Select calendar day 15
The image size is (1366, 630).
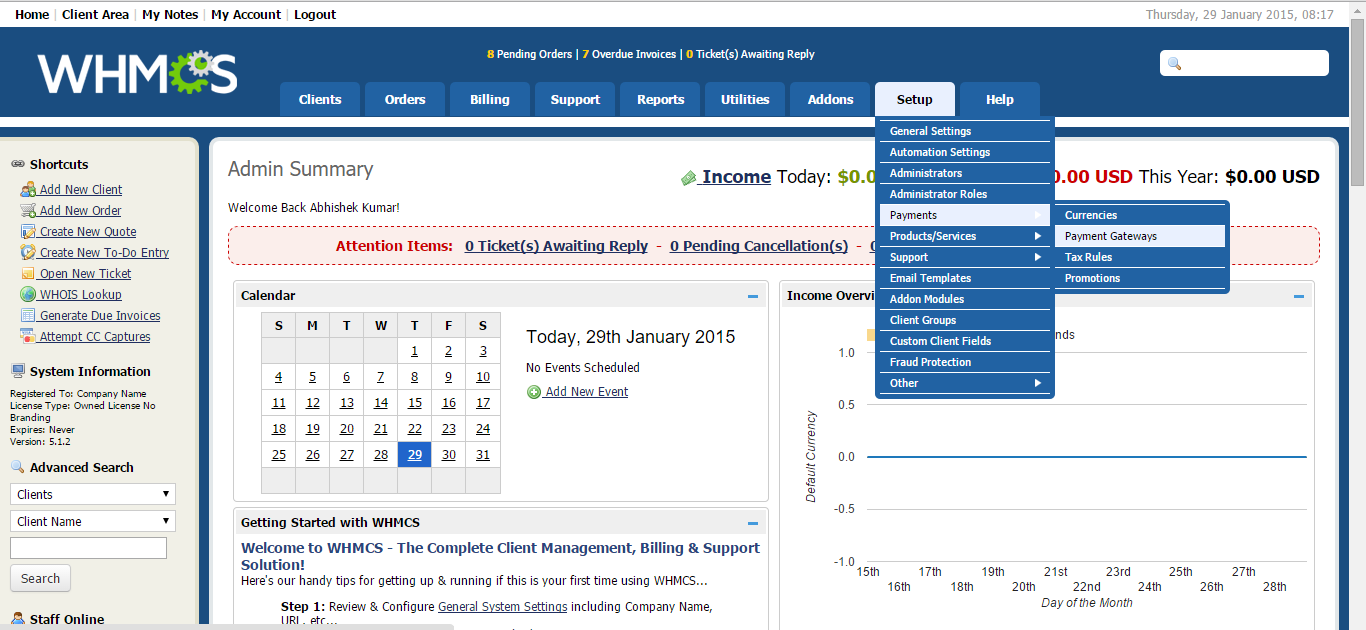(415, 403)
